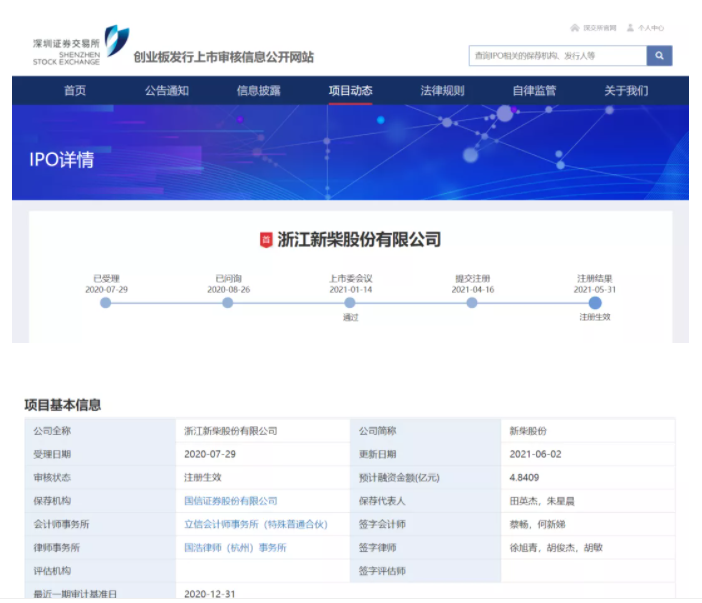Click the 注册生效 label under the timeline

point(595,317)
